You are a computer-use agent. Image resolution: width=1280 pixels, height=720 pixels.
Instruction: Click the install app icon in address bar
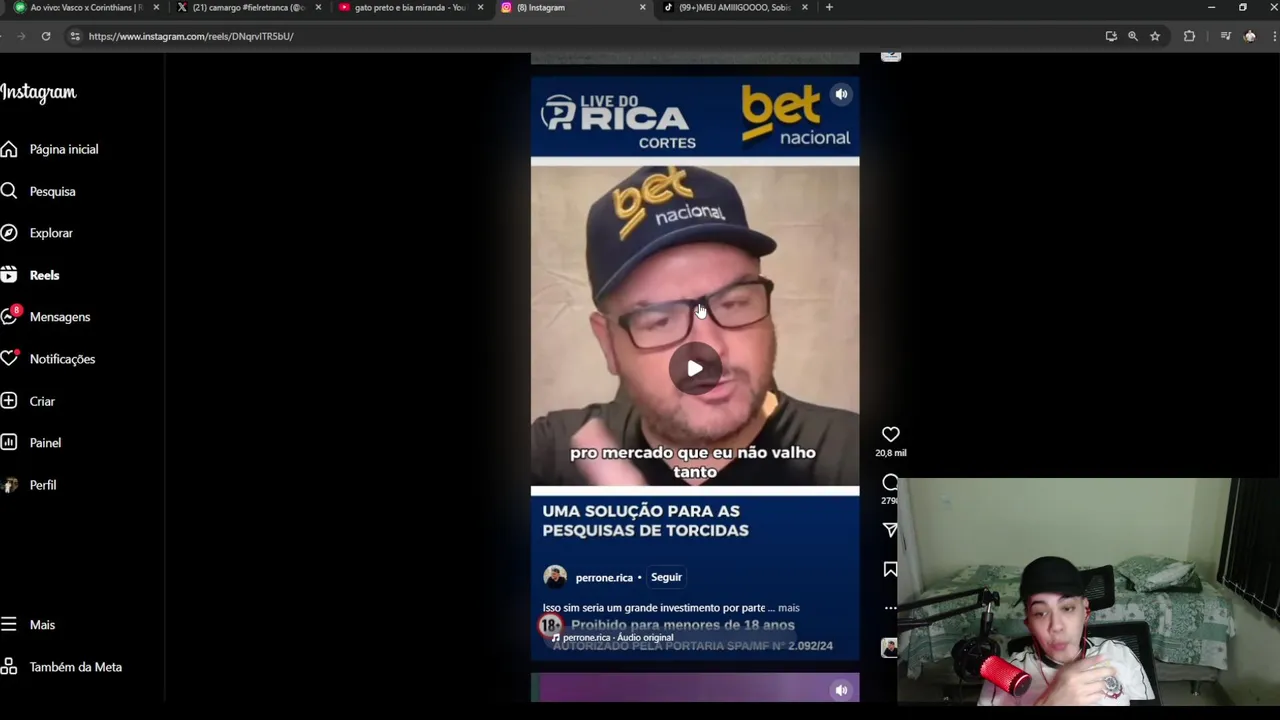(1111, 36)
